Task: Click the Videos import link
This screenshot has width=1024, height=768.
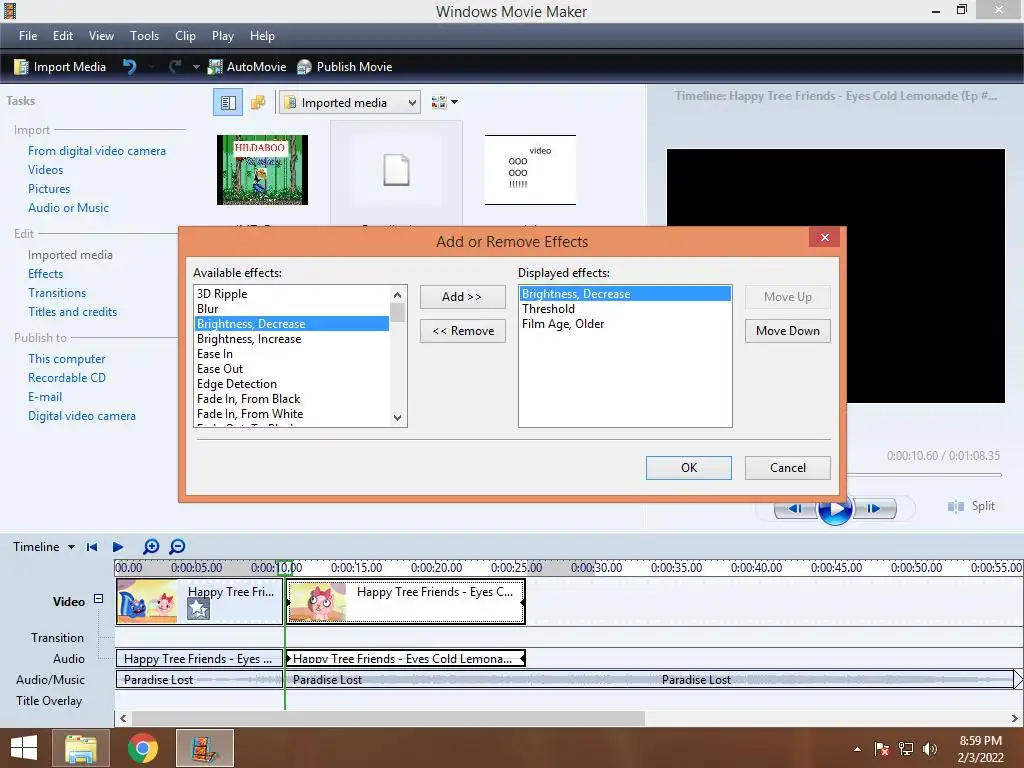Action: (x=46, y=170)
